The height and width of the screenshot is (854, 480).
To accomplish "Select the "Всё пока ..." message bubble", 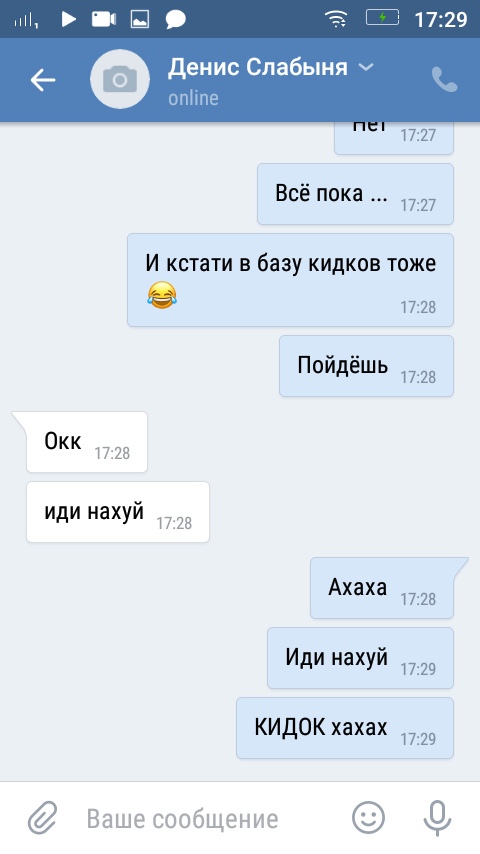I will [355, 194].
